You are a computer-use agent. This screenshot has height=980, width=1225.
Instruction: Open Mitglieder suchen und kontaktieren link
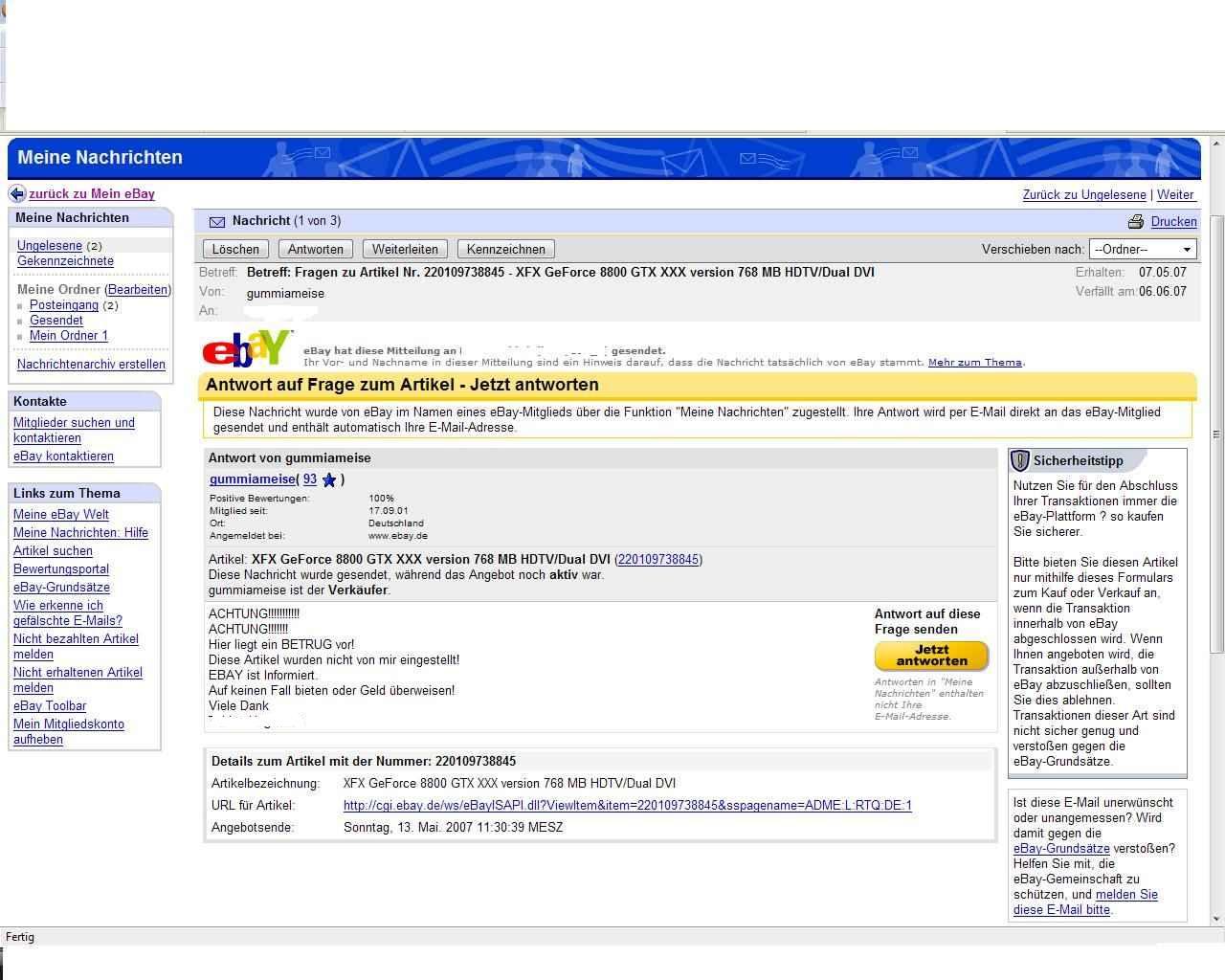click(74, 431)
